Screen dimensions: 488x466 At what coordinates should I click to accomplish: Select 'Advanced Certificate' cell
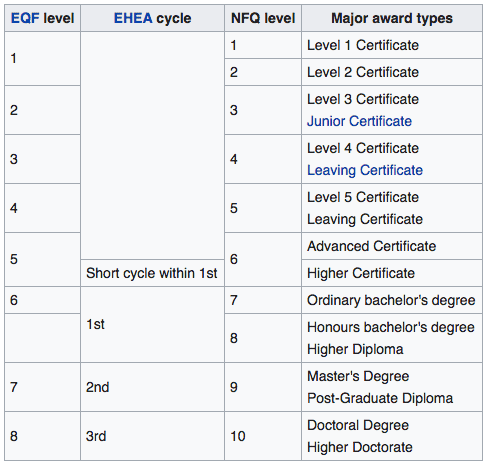pos(392,246)
